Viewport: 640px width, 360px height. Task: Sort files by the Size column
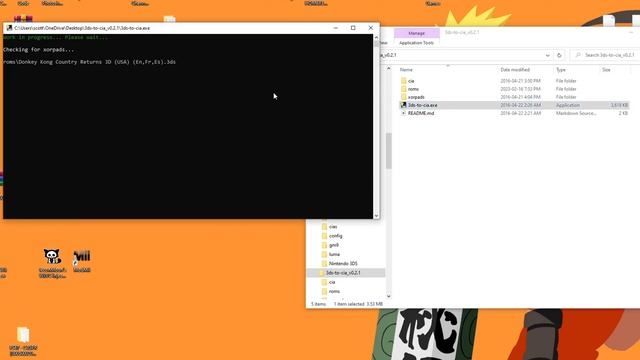[x=607, y=70]
